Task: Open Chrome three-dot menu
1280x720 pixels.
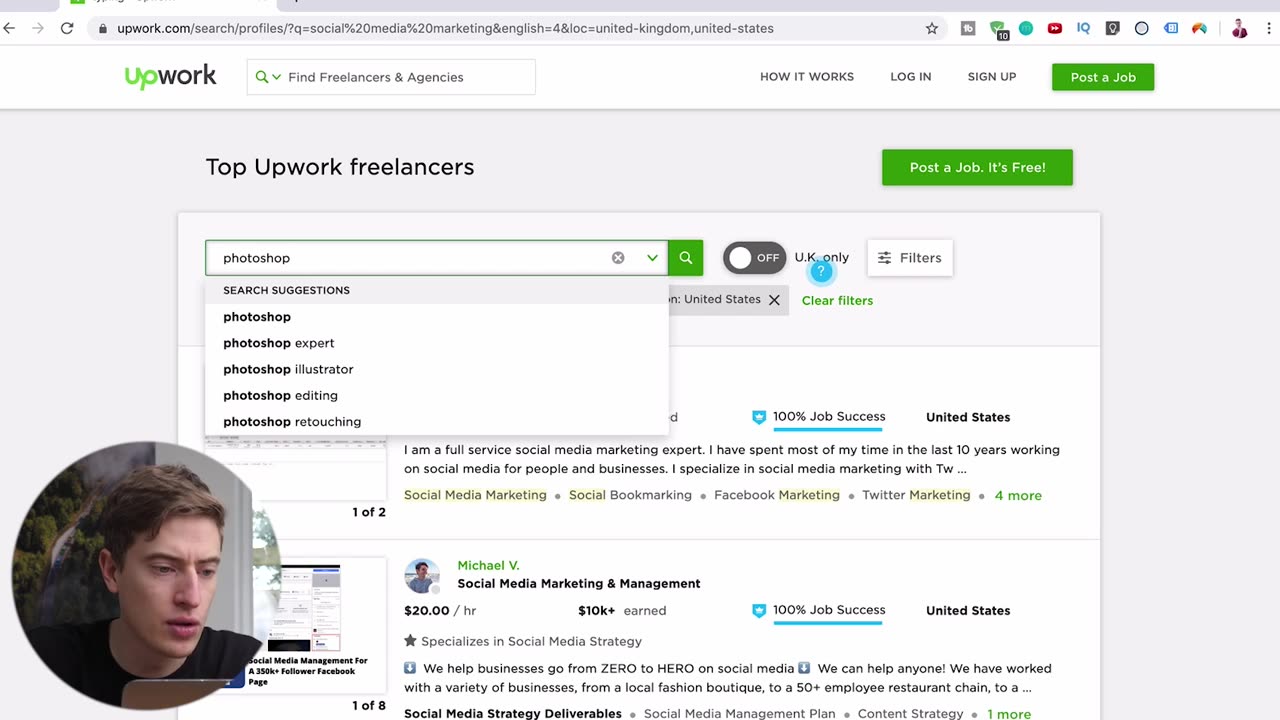Action: click(x=1269, y=28)
